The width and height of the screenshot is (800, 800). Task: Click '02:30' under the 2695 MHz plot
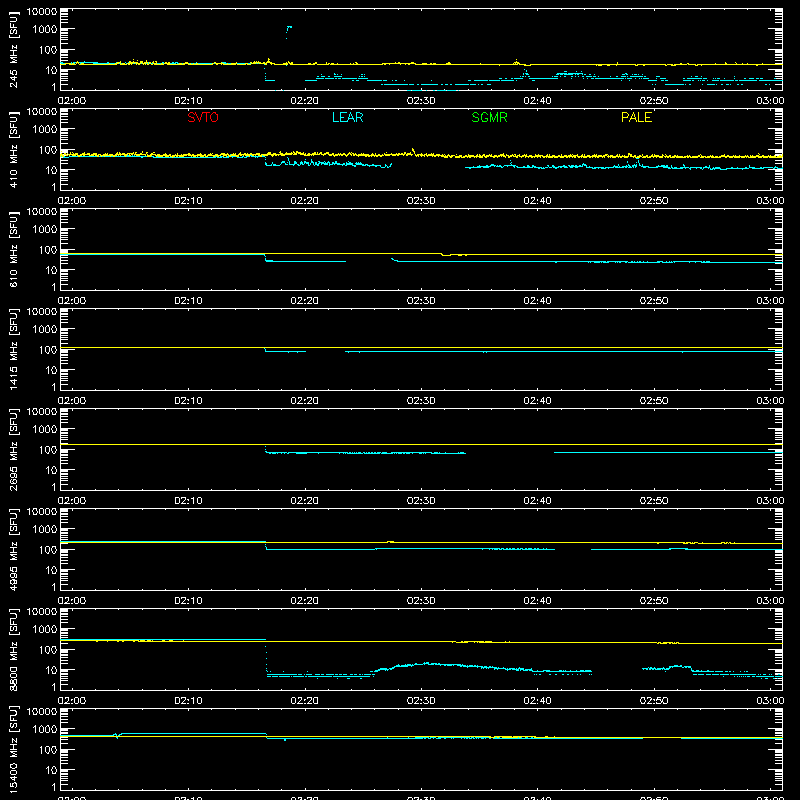[x=421, y=501]
